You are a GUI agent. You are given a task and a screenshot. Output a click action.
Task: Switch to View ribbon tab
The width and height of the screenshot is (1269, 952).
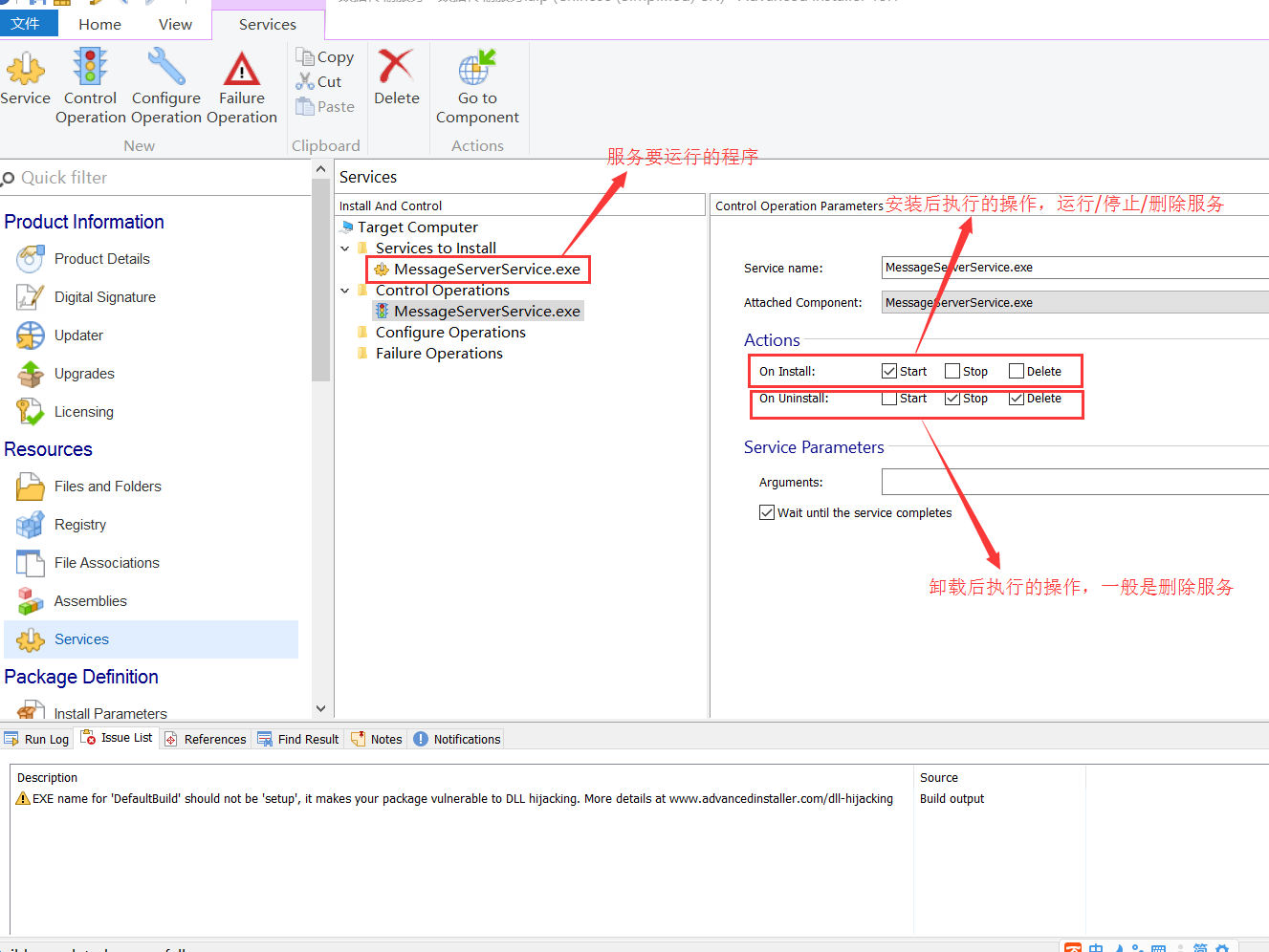(175, 24)
